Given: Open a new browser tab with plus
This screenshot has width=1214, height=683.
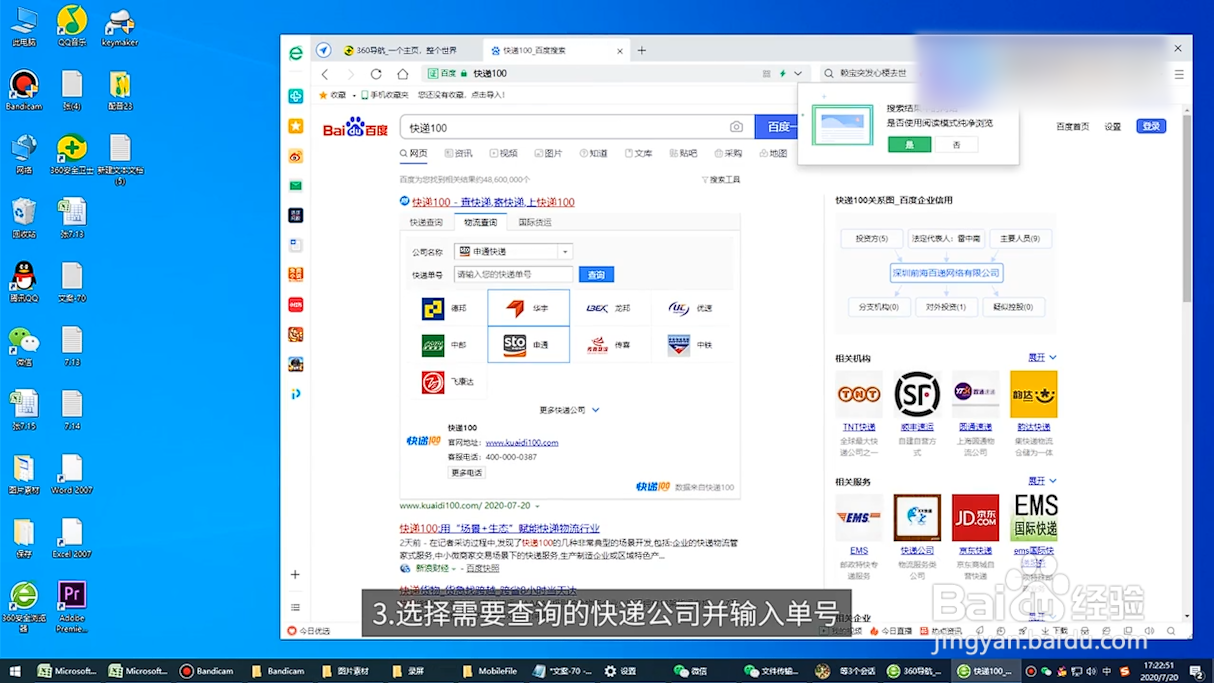Looking at the screenshot, I should pos(642,50).
